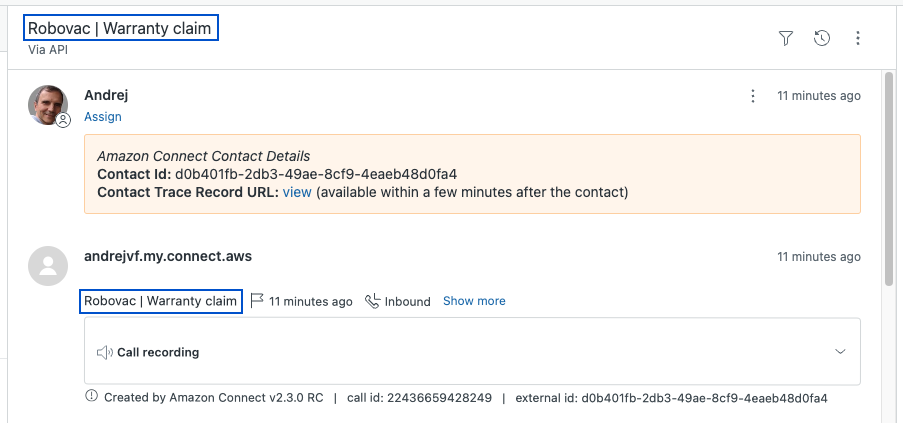
Task: Click the andrejvf.my.connect.aws sender name
Action: [168, 257]
